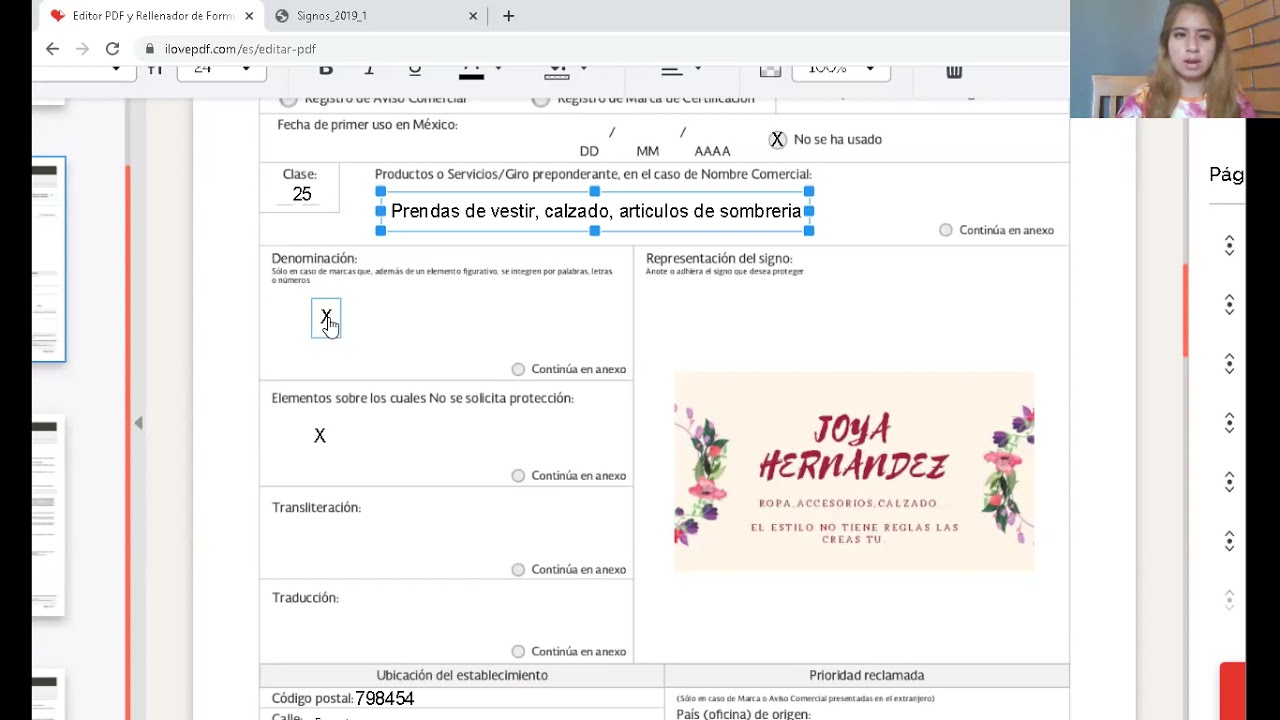Screen dimensions: 1280x720
Task: Toggle italic text formatting
Action: click(369, 69)
